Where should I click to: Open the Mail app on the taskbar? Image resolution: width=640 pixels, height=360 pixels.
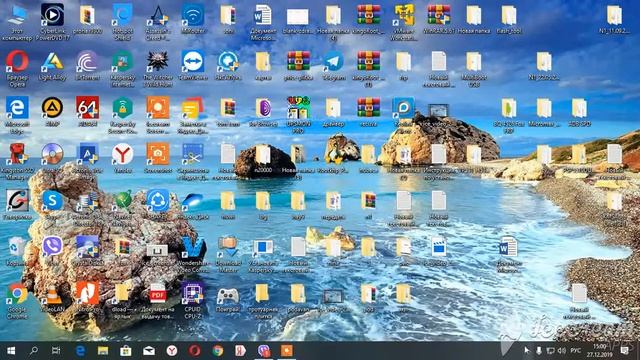point(149,351)
